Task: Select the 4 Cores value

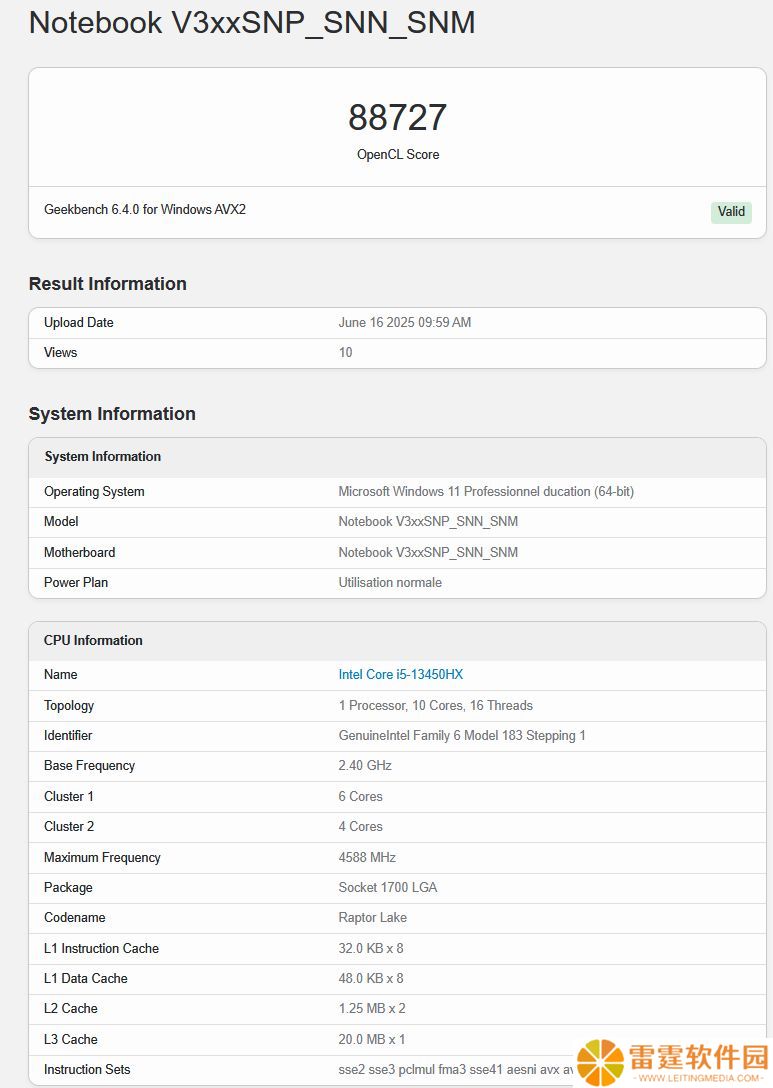Action: click(x=360, y=827)
